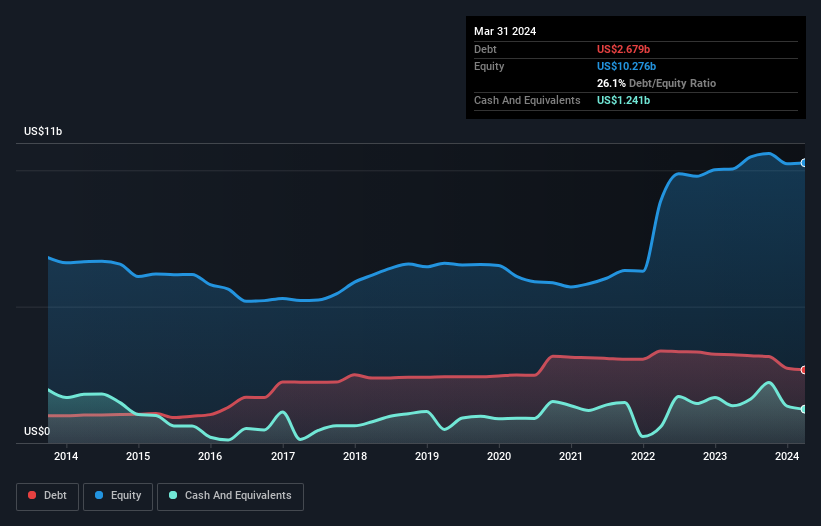
Task: Select the Cash endpoint marker on the chart
Action: tap(804, 409)
